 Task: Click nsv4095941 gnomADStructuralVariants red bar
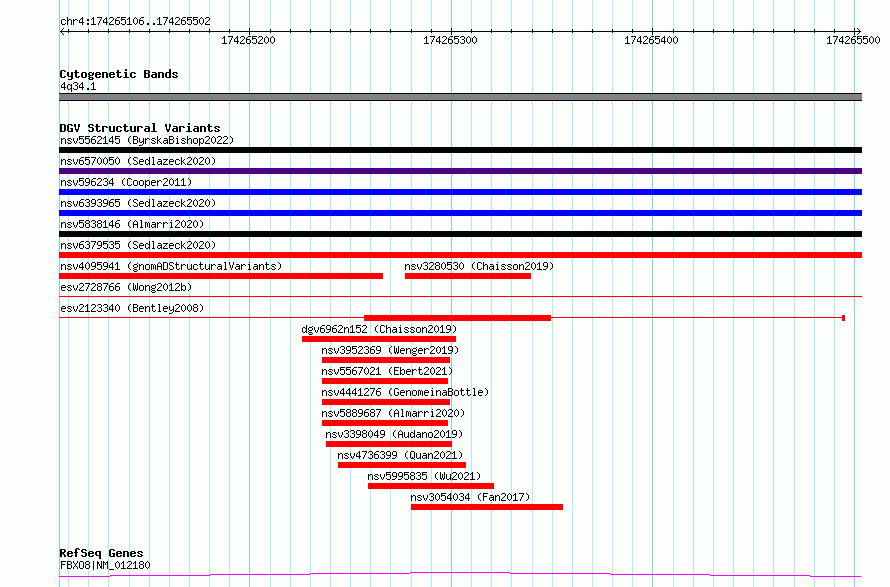pos(221,276)
